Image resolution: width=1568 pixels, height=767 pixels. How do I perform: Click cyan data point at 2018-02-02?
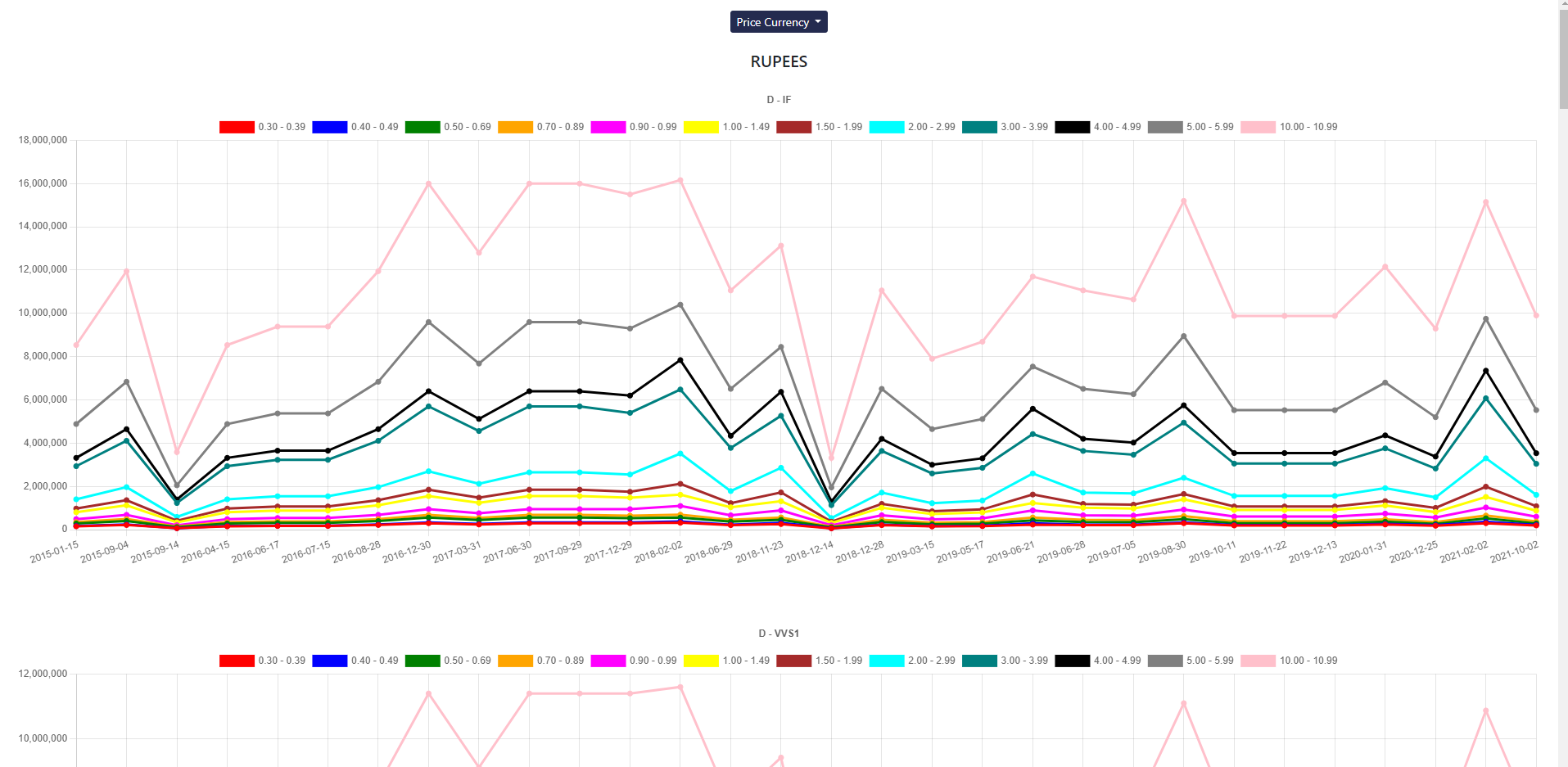680,453
